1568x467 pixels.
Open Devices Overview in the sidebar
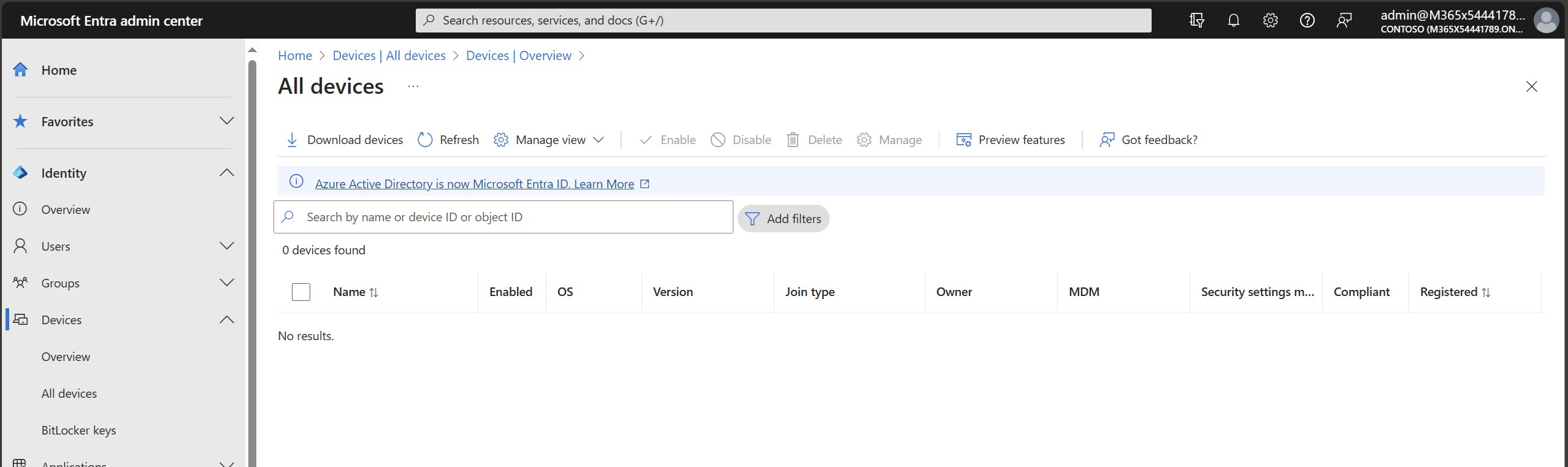(x=66, y=357)
